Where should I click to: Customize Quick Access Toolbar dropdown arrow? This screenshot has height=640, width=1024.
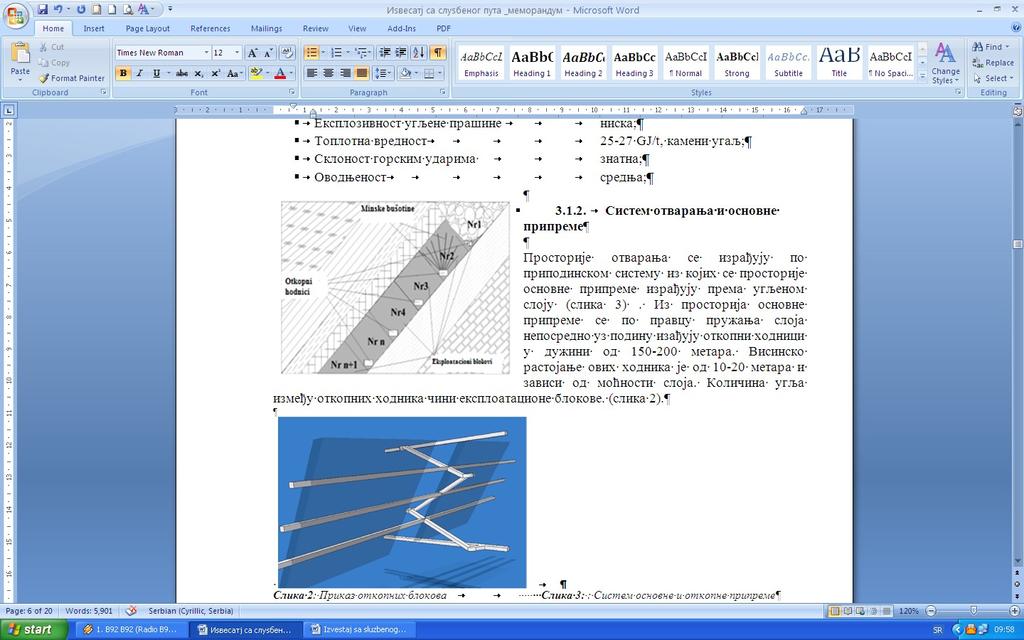[x=170, y=9]
